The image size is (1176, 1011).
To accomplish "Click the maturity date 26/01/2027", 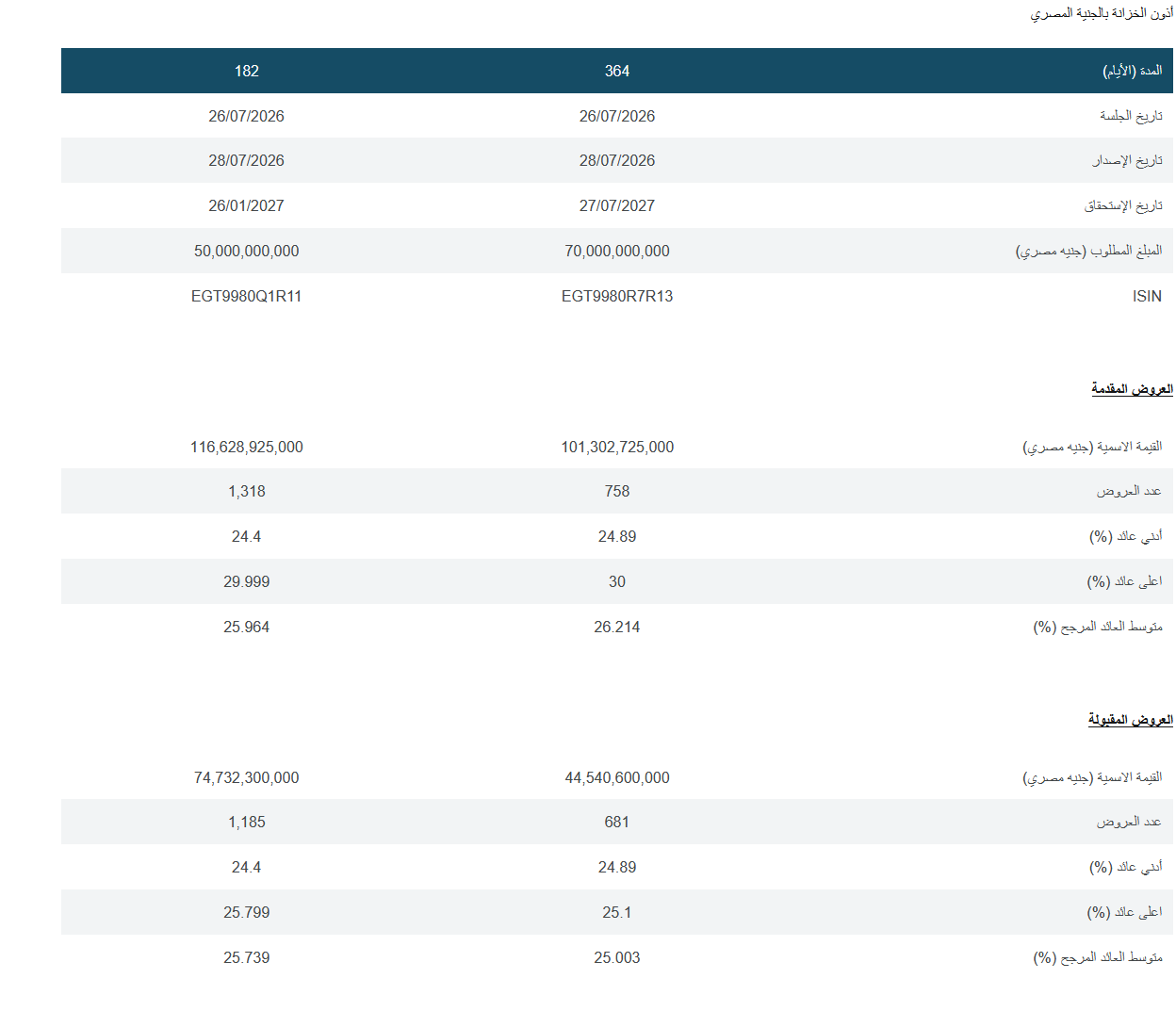I will [247, 205].
